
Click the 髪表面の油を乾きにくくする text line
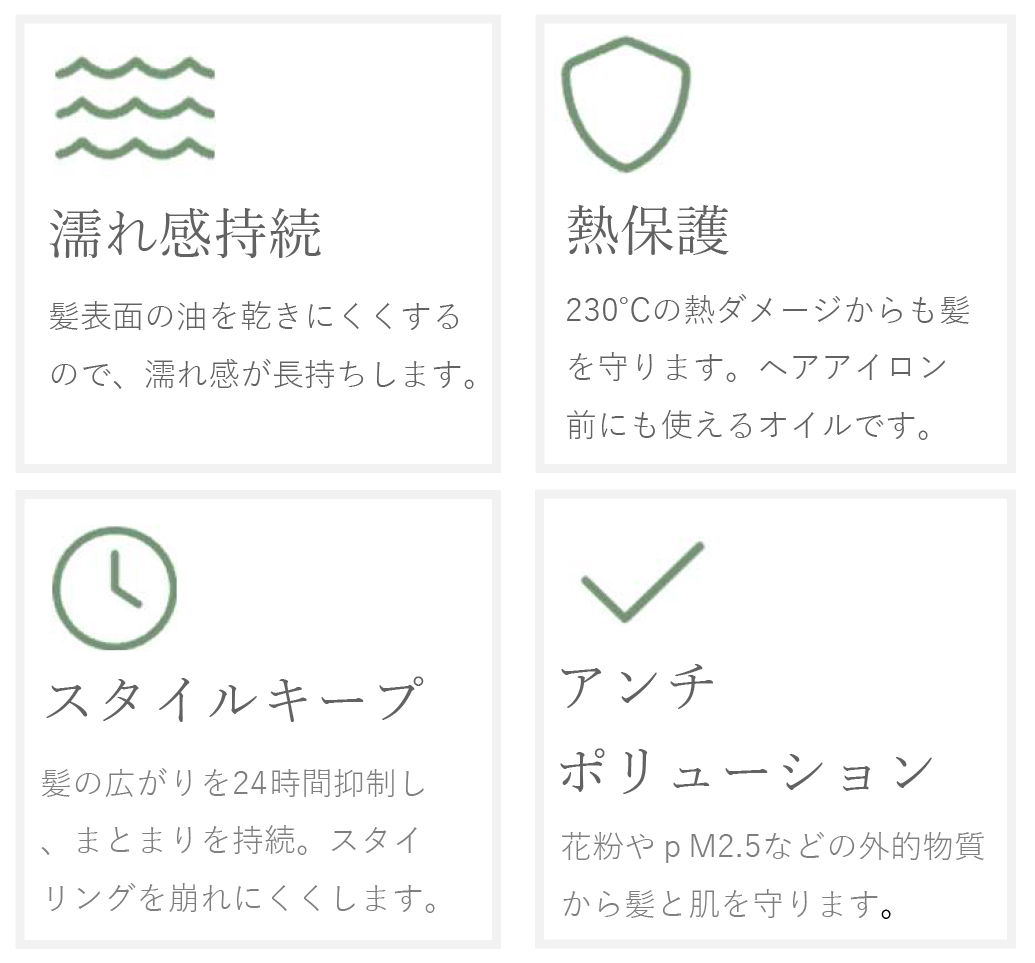click(255, 316)
